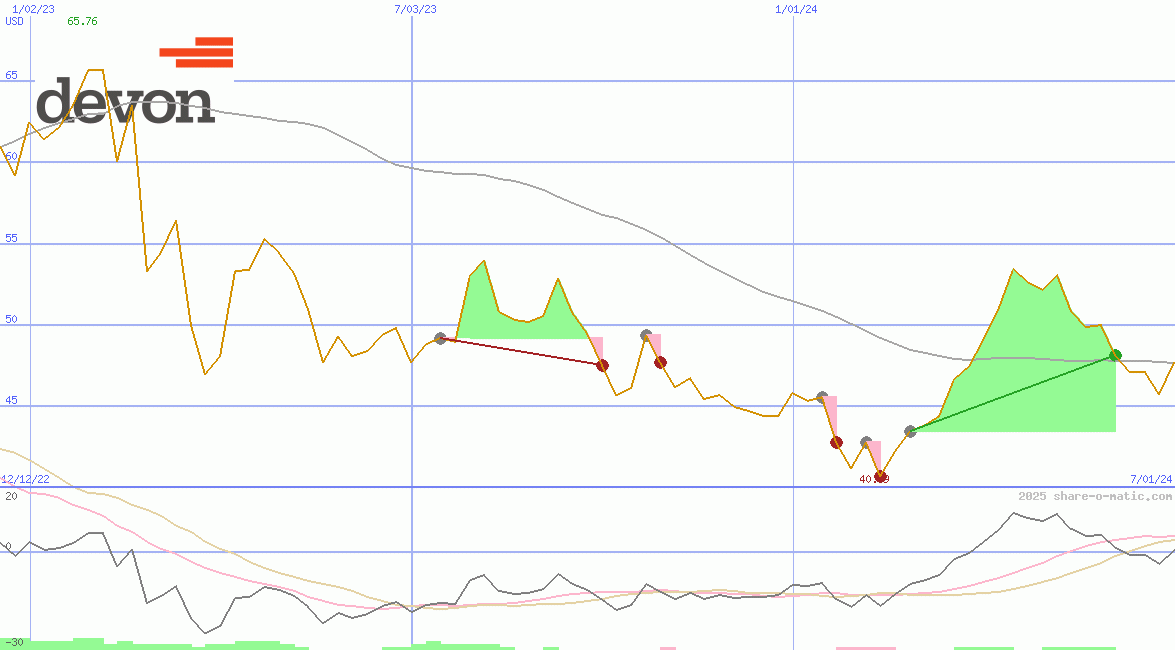
Task: Click the green 65.76 price readout
Action: (81, 21)
